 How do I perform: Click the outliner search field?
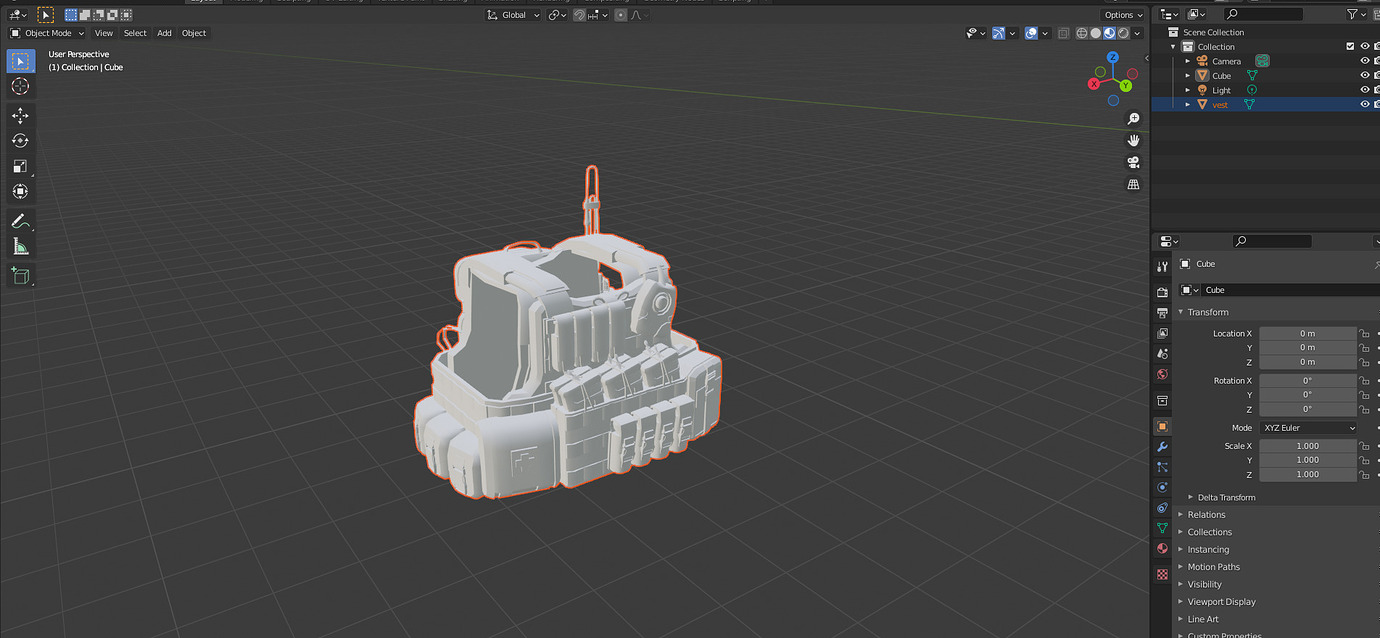1264,14
